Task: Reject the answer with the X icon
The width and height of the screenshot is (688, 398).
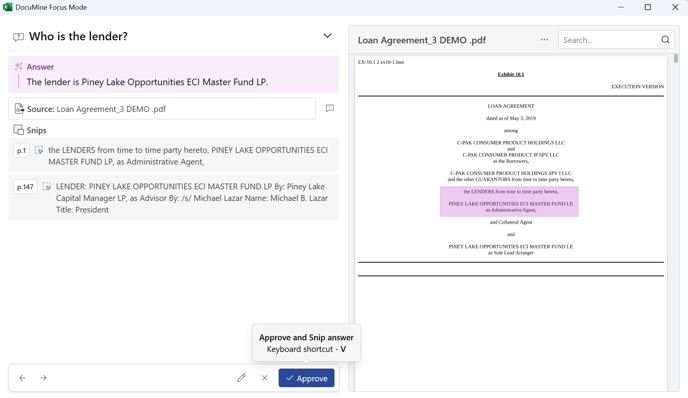Action: pyautogui.click(x=265, y=378)
